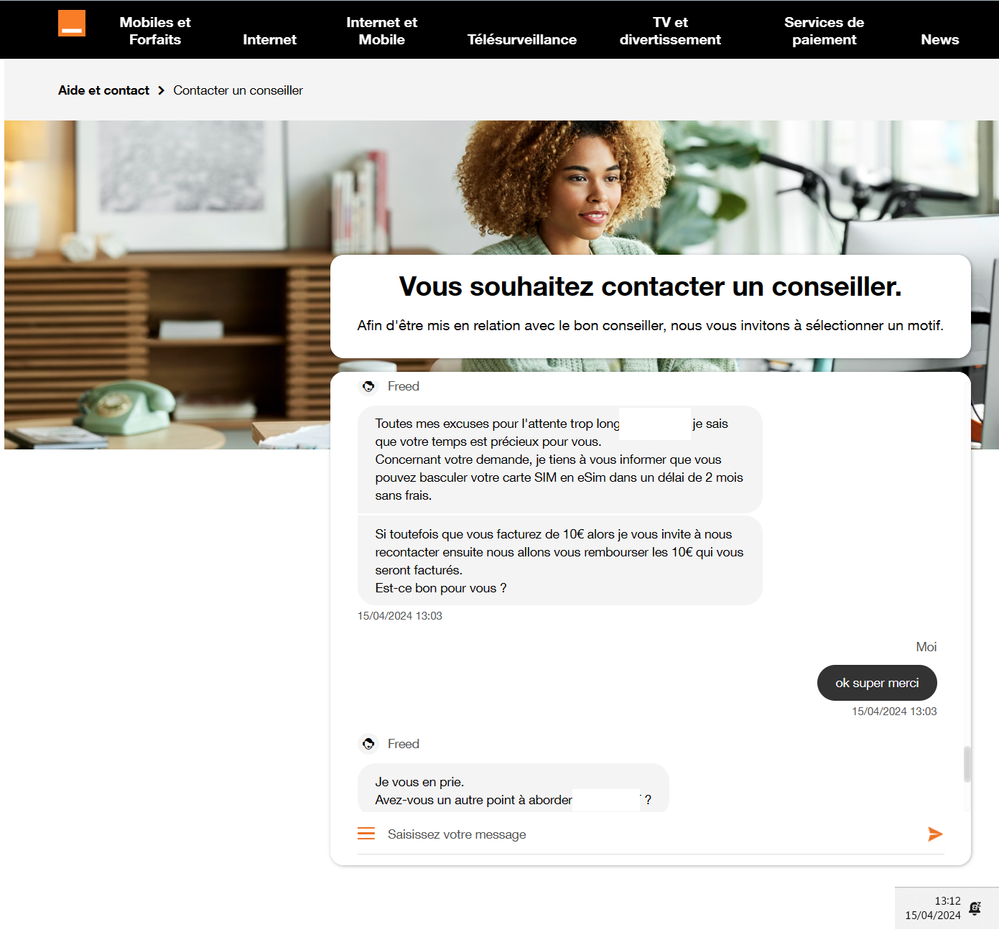The image size is (999, 929).
Task: Open the News navigation item
Action: point(940,40)
